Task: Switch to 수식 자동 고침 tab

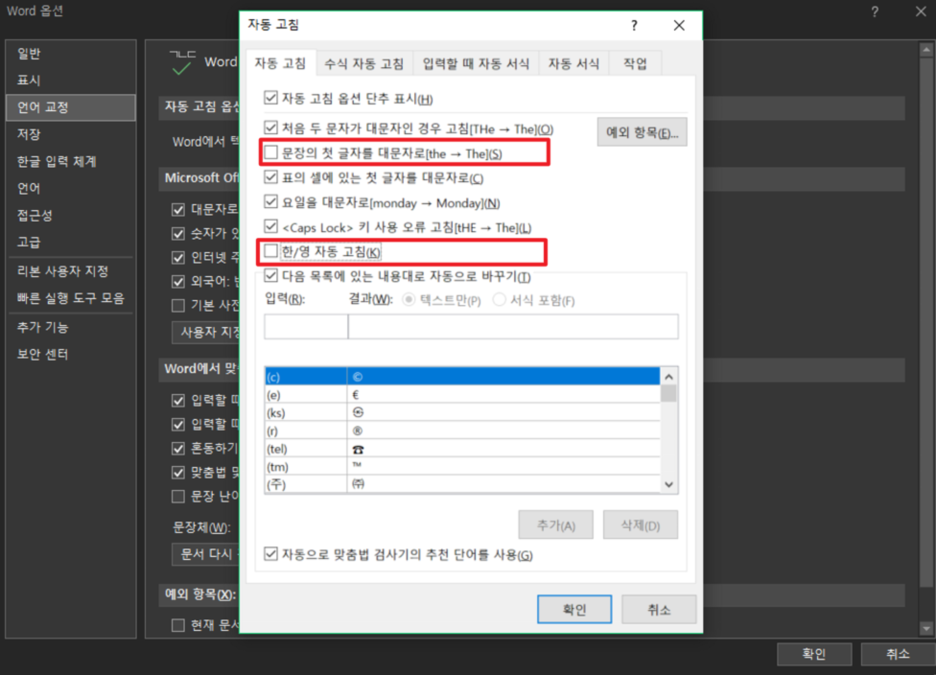Action: click(364, 64)
